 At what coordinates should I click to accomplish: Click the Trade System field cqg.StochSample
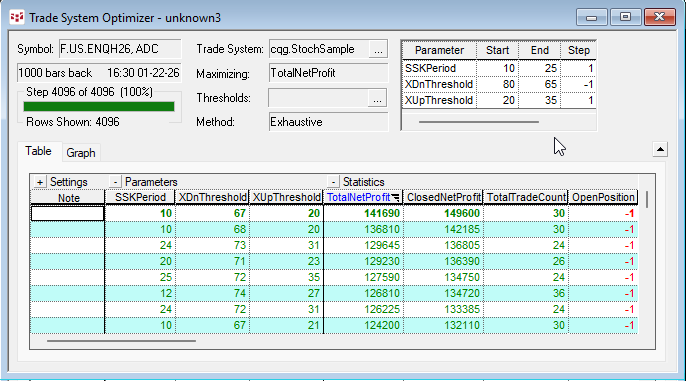tap(319, 49)
